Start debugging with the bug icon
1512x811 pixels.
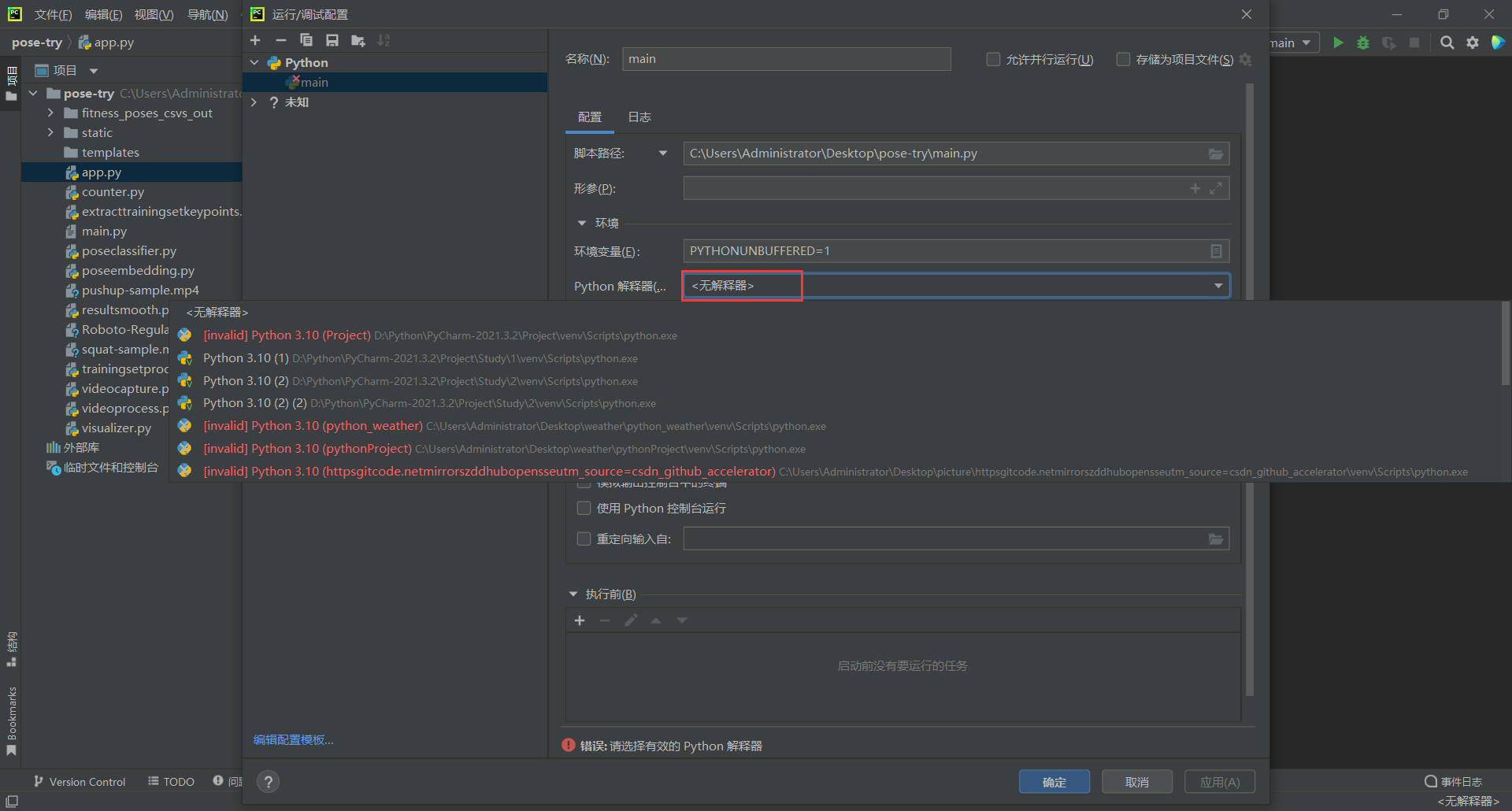[1363, 43]
